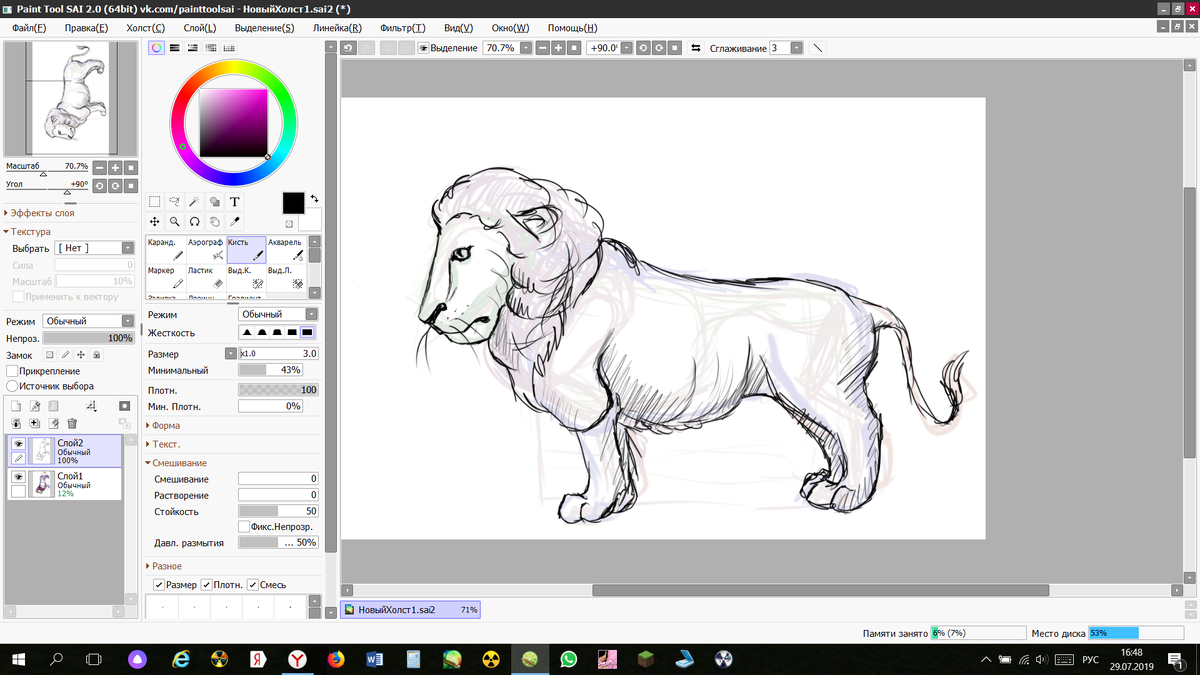Select the Слой1 layer thumbnail
Image resolution: width=1200 pixels, height=675 pixels.
(x=43, y=484)
